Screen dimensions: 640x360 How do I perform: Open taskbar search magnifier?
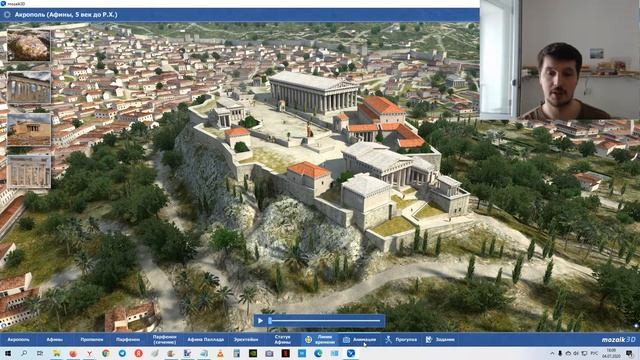(24, 353)
